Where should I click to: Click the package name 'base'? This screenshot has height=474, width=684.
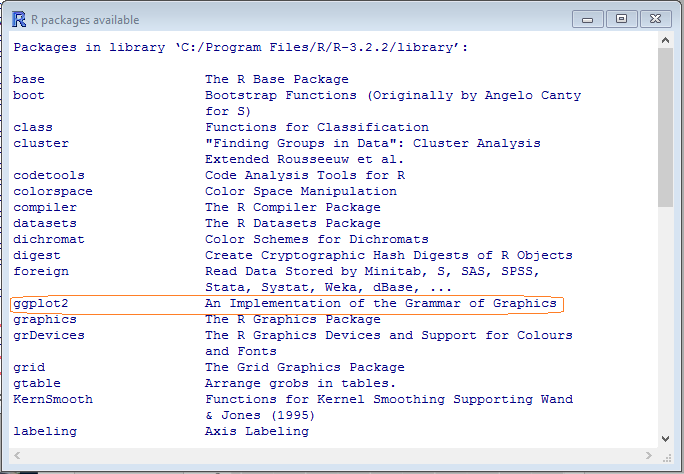[x=29, y=79]
